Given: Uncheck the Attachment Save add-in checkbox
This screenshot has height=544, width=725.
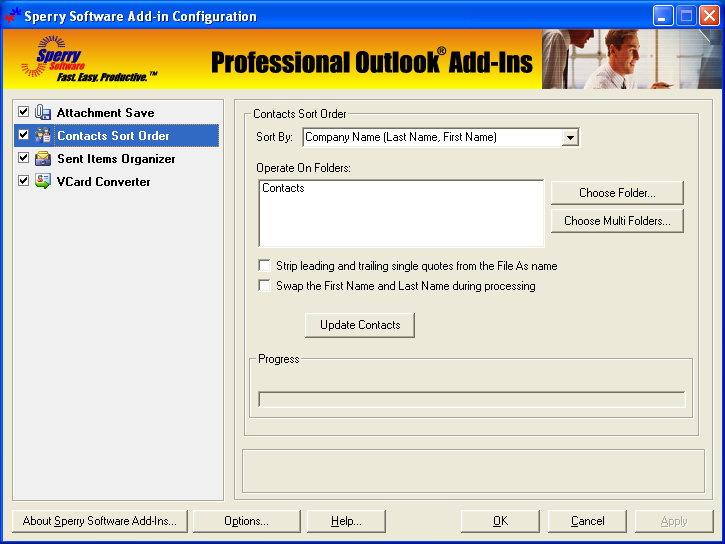Looking at the screenshot, I should pos(24,111).
